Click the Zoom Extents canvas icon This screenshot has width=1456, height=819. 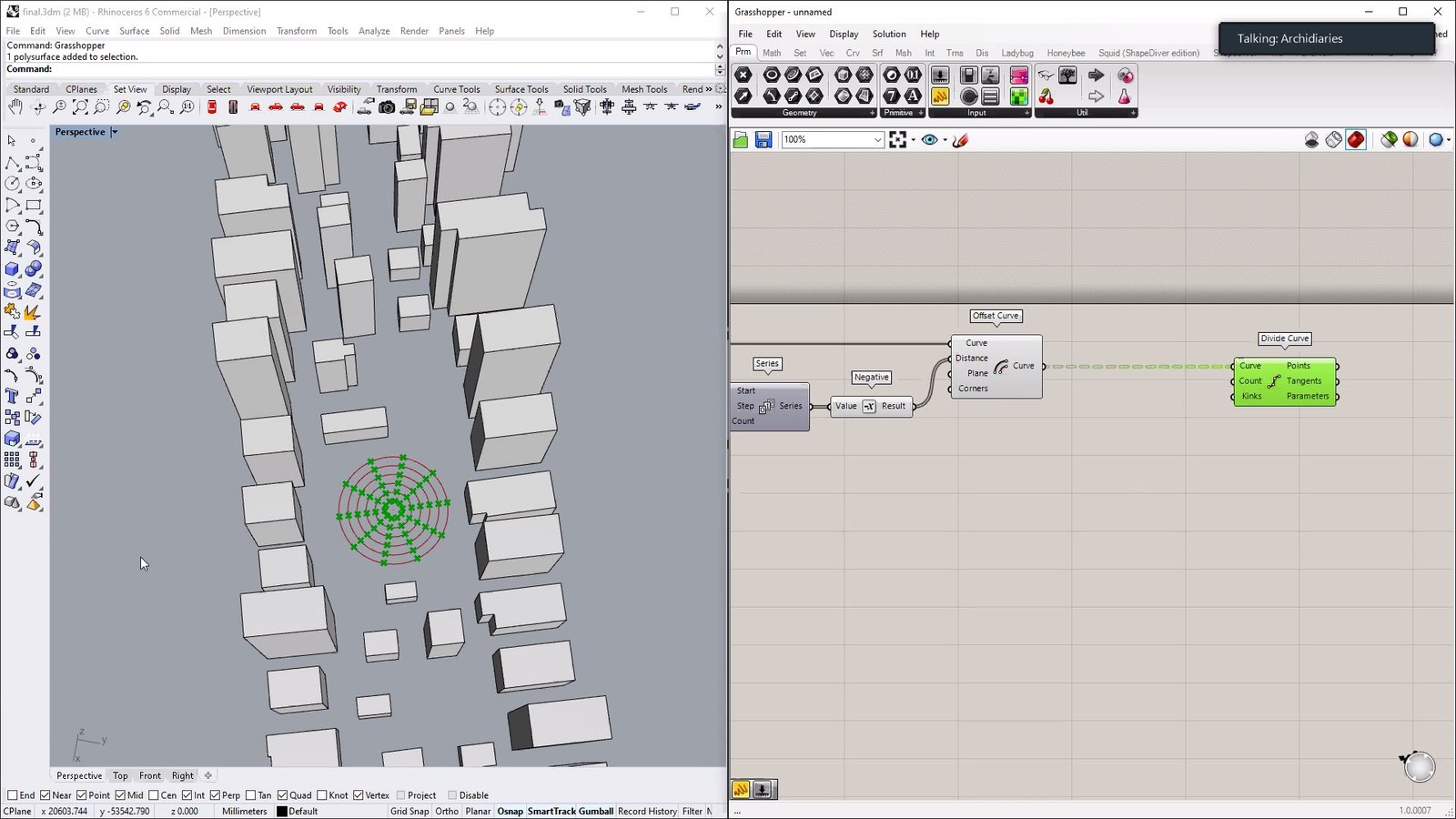(x=898, y=140)
